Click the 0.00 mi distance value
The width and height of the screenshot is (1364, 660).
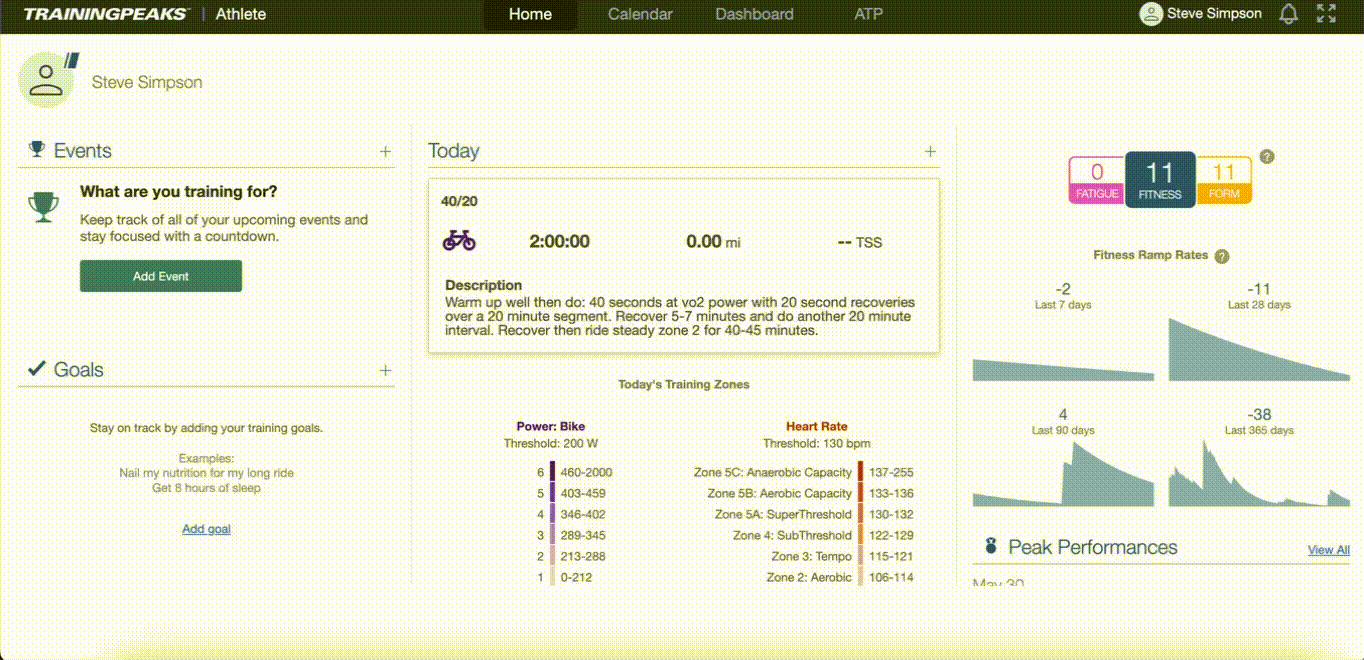click(x=713, y=241)
